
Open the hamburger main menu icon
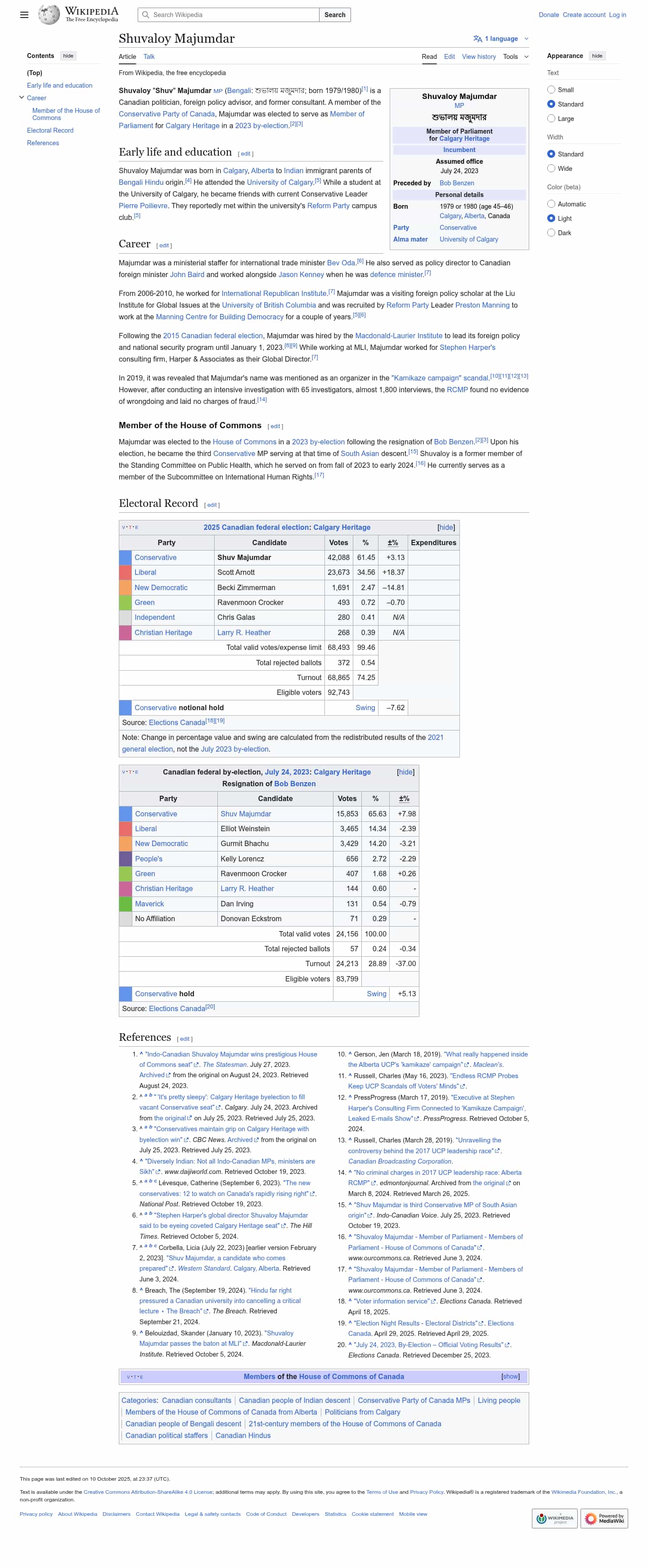tap(24, 14)
